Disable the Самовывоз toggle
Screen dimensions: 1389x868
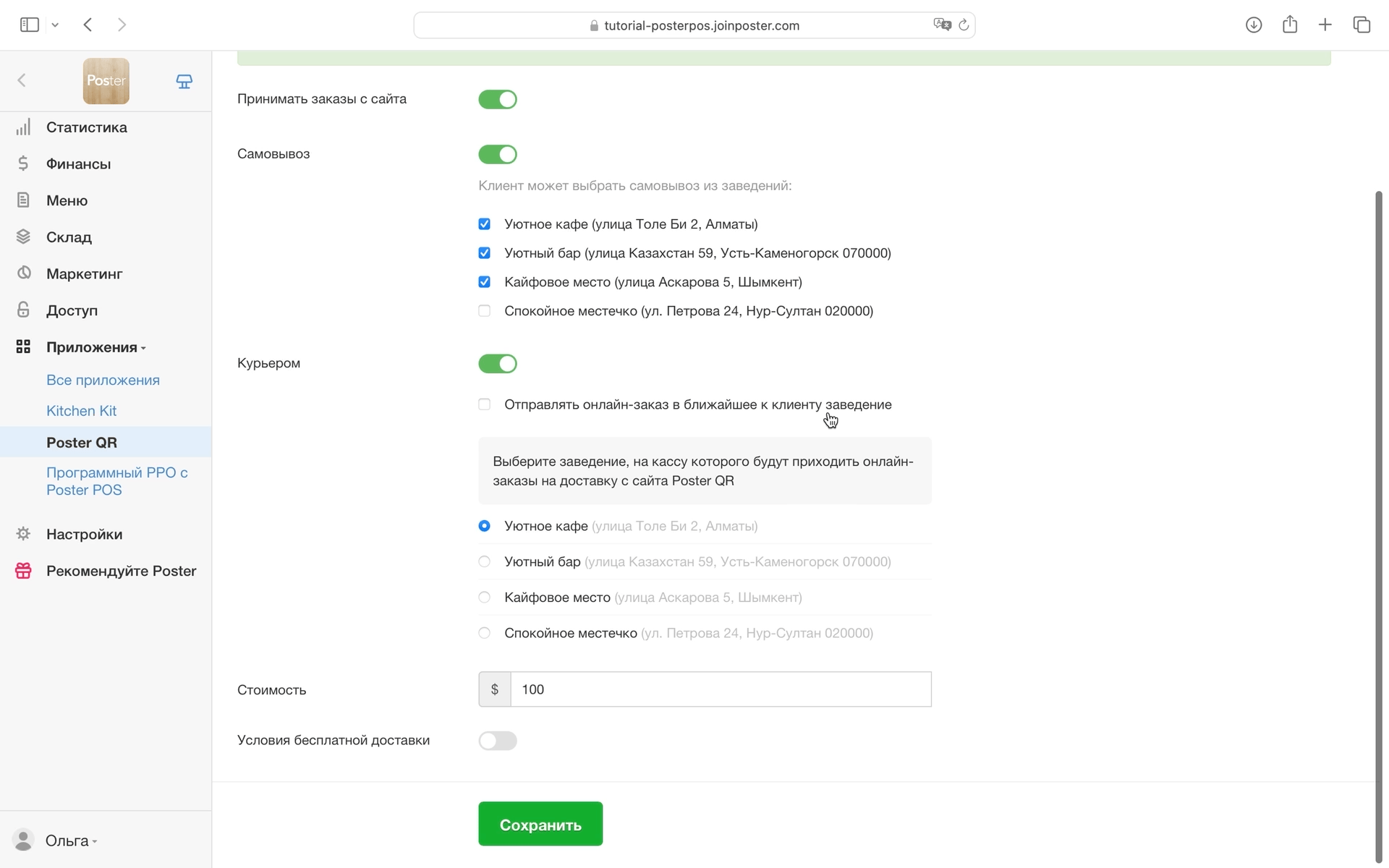[x=498, y=154]
